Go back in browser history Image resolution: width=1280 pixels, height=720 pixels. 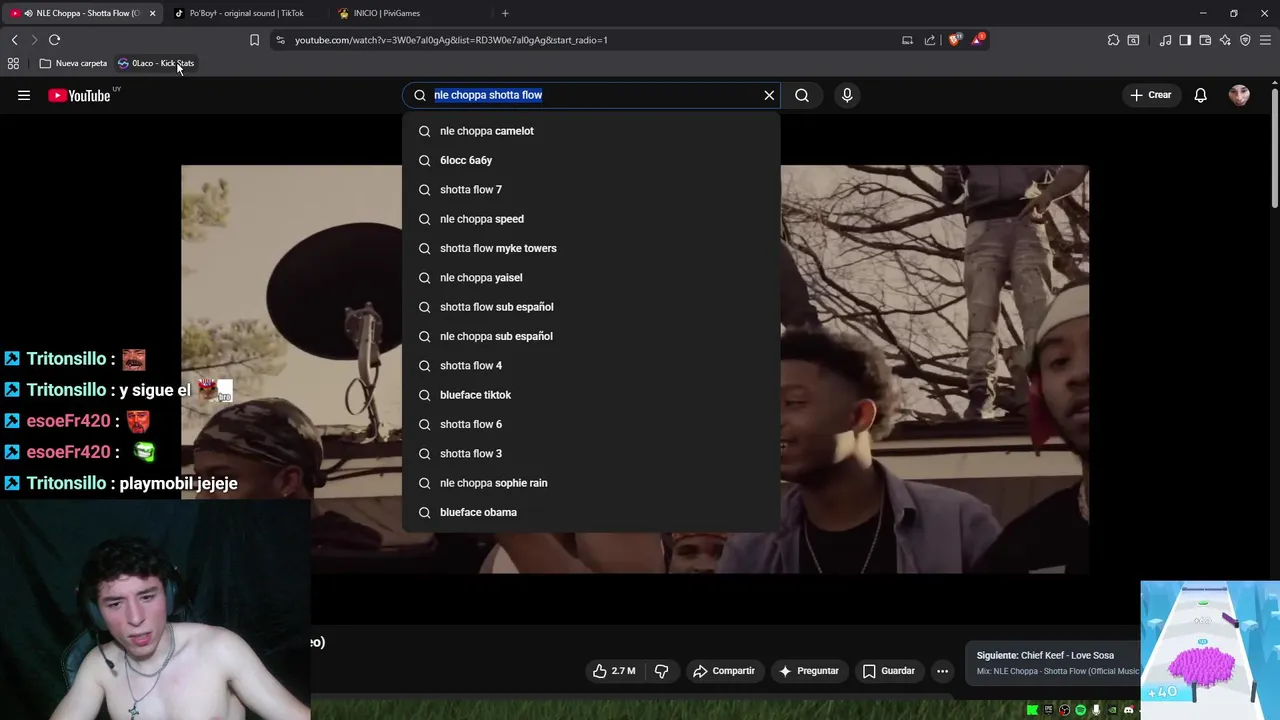[14, 40]
